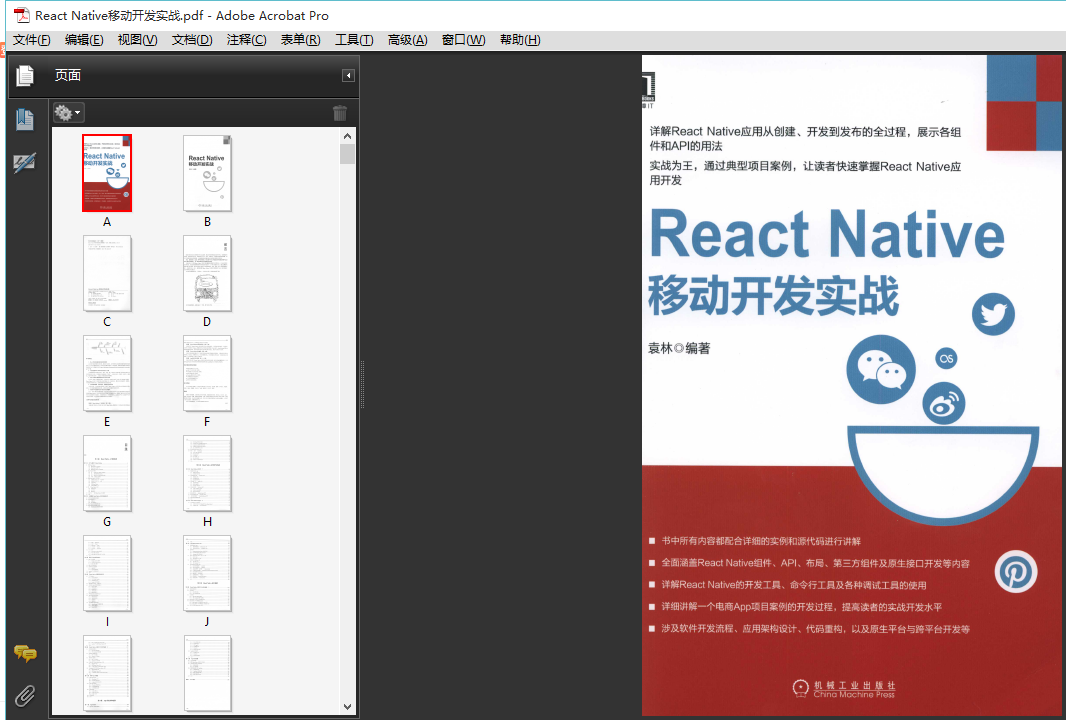
Task: Select page thumbnail C
Action: pos(107,273)
